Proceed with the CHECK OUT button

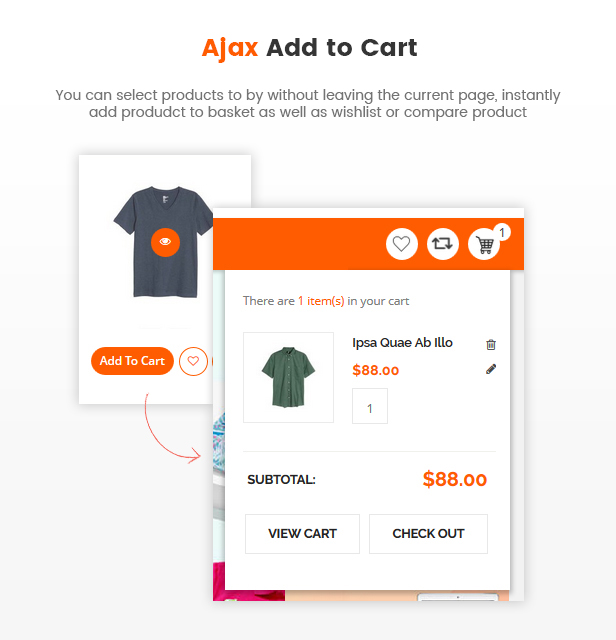pyautogui.click(x=428, y=534)
